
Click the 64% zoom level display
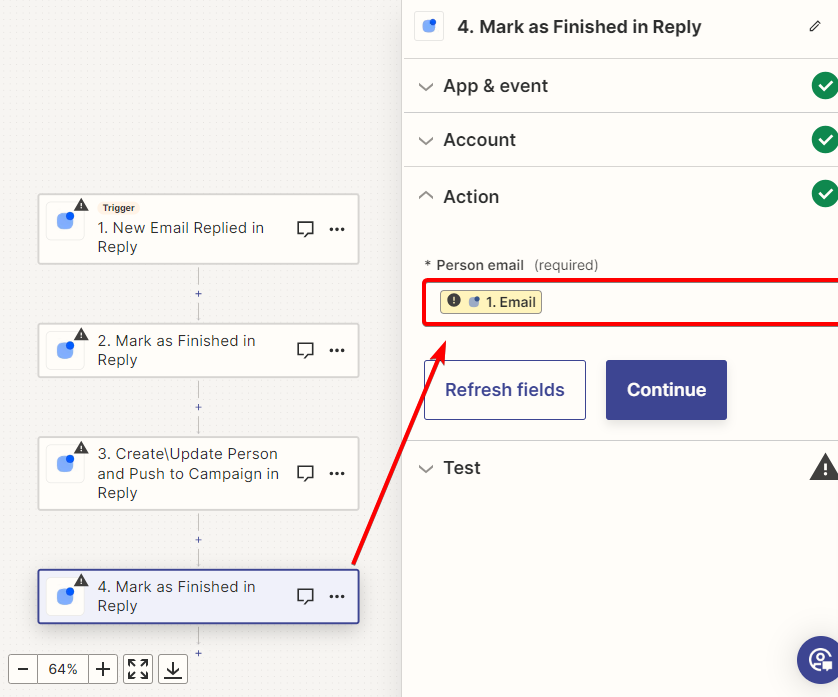pyautogui.click(x=63, y=669)
